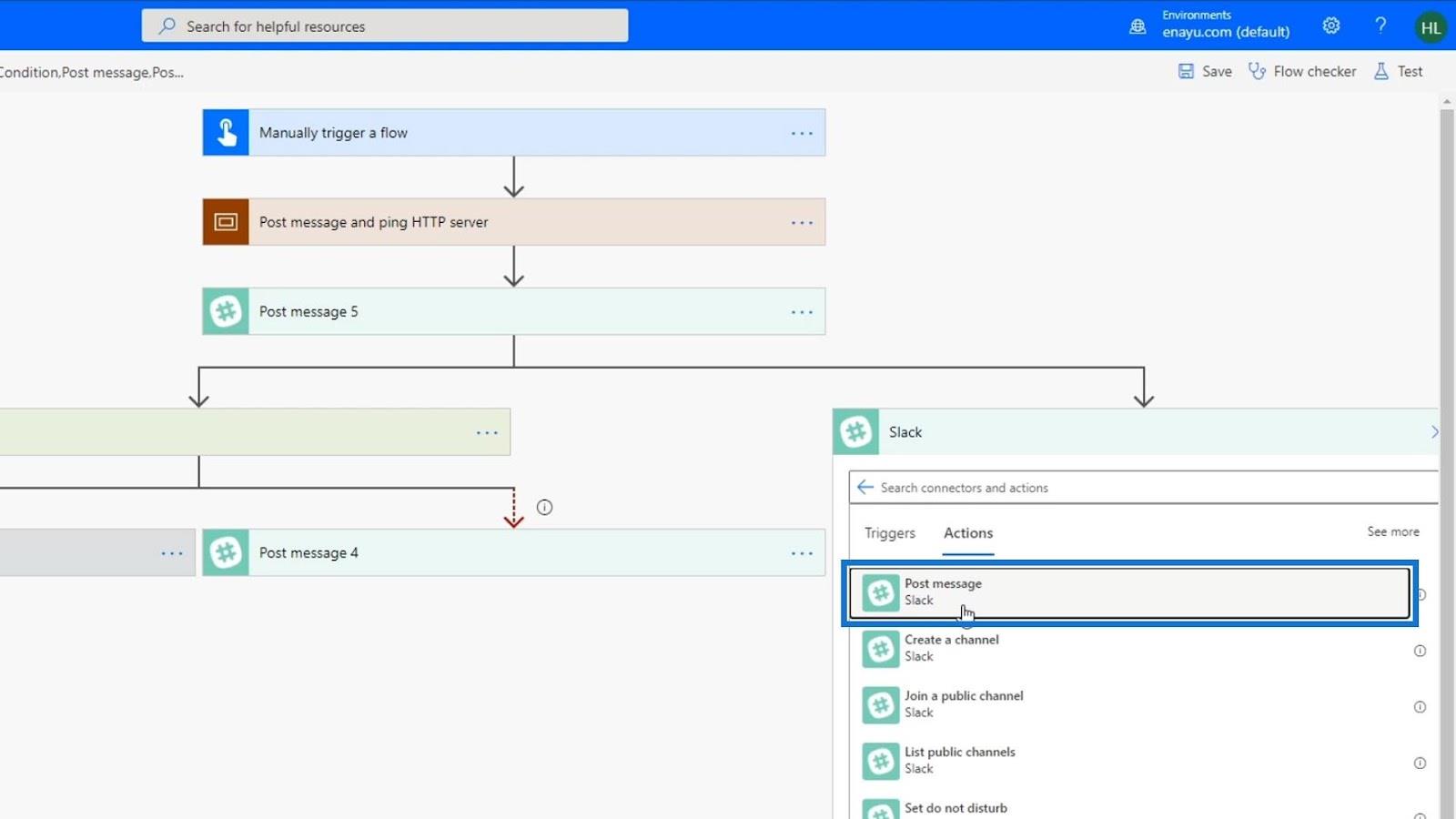Go back with arrow in connector search box
The width and height of the screenshot is (1456, 819).
click(865, 487)
